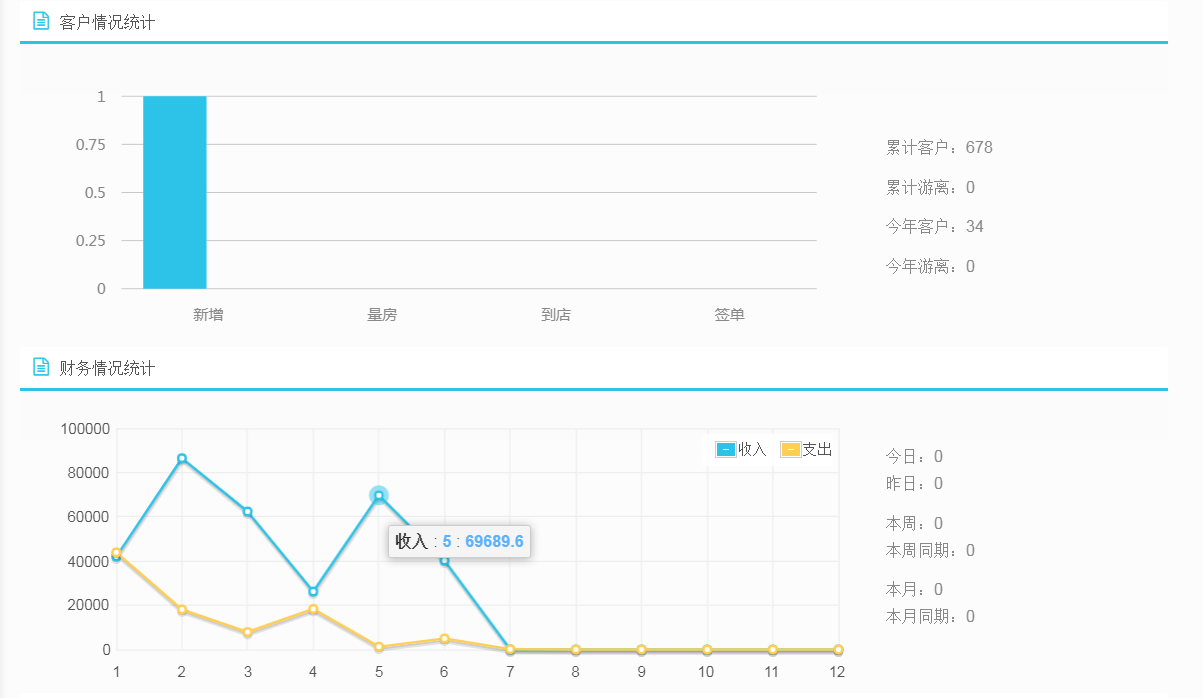Select the highlighted income point at month 5
This screenshot has height=698, width=1203.
click(378, 494)
